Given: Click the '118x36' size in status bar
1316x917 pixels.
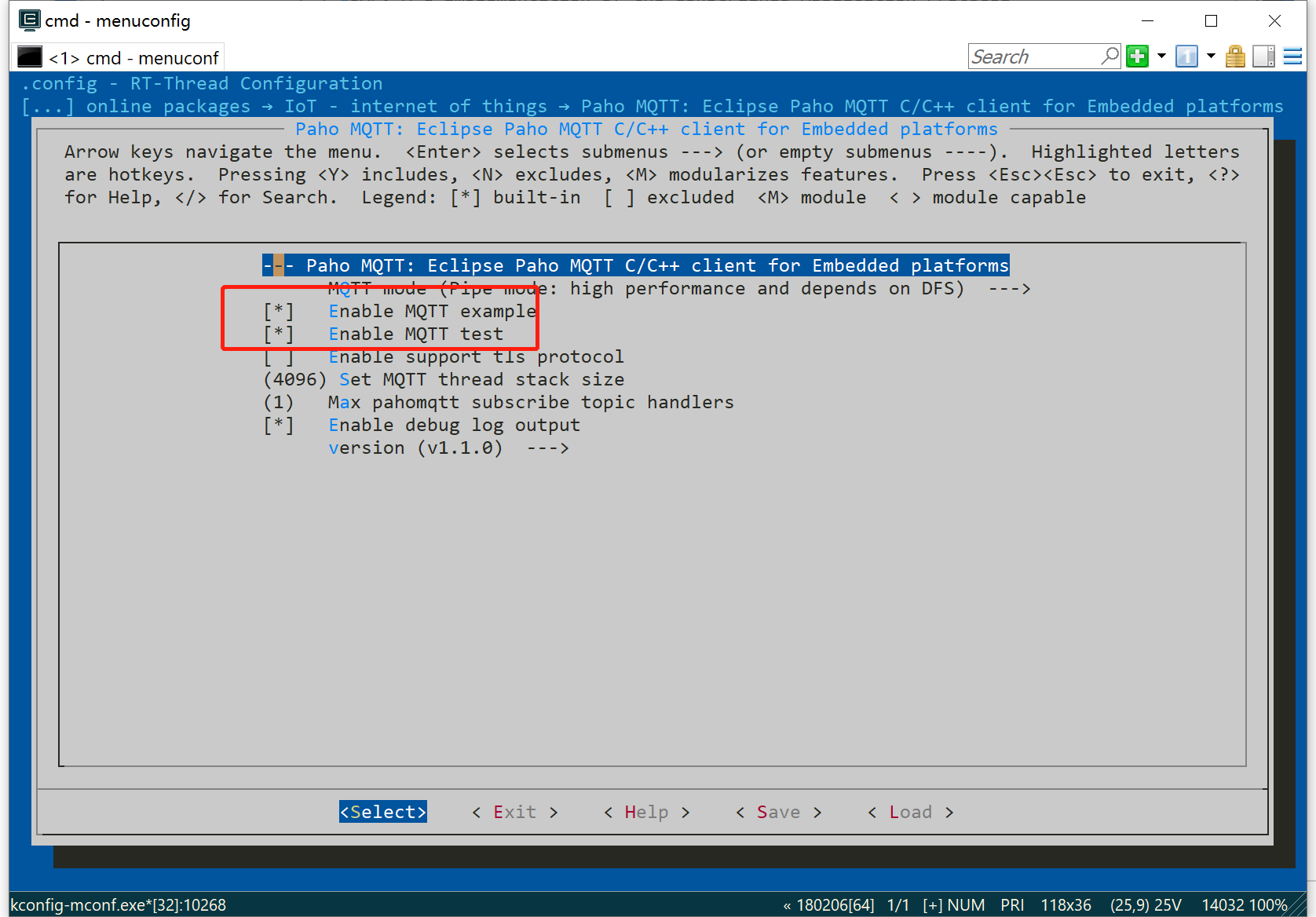Looking at the screenshot, I should pos(1066,904).
